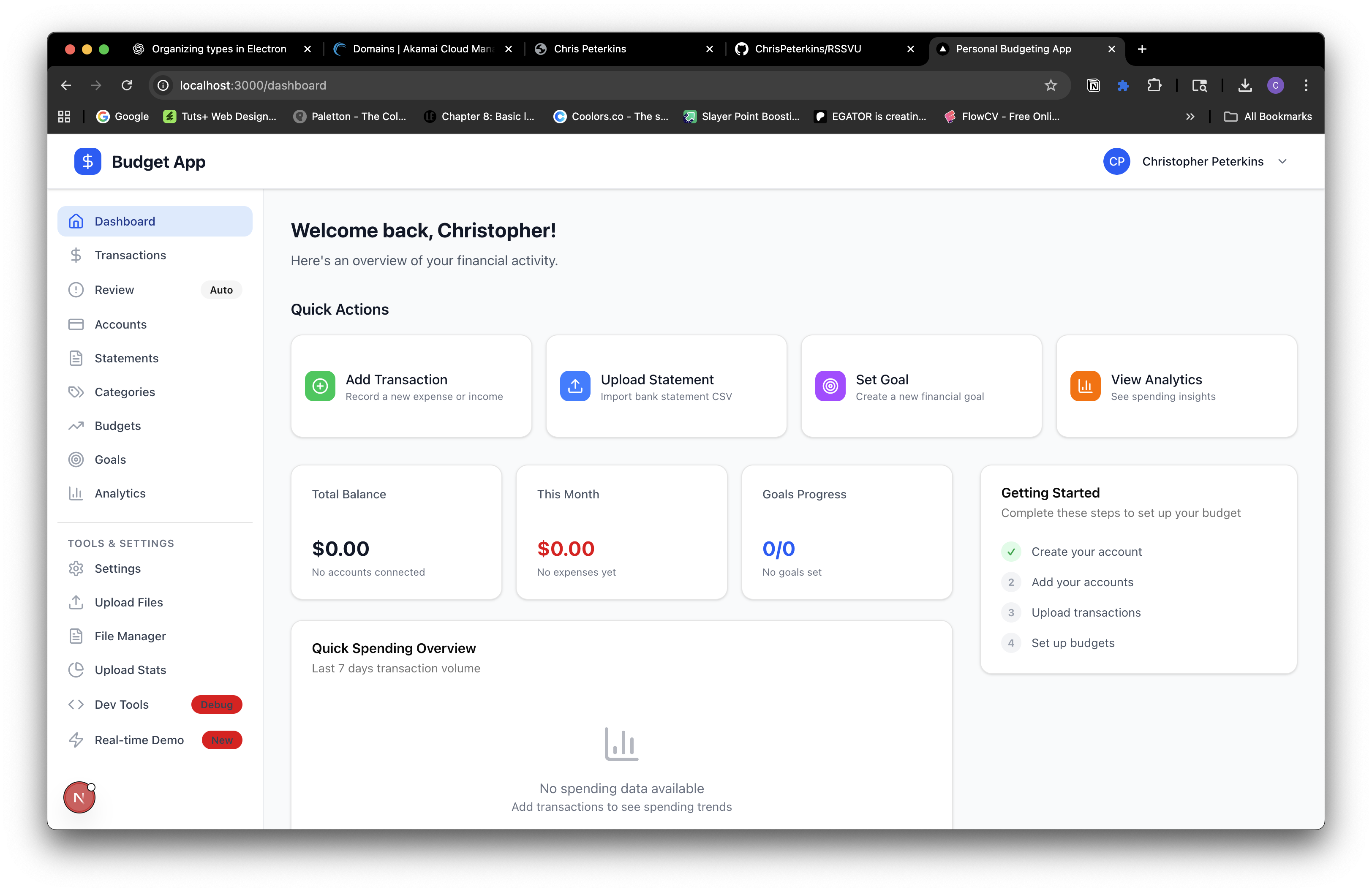Expand the hidden bookmarks overflow chevron
Viewport: 1372px width, 892px height.
[x=1190, y=117]
